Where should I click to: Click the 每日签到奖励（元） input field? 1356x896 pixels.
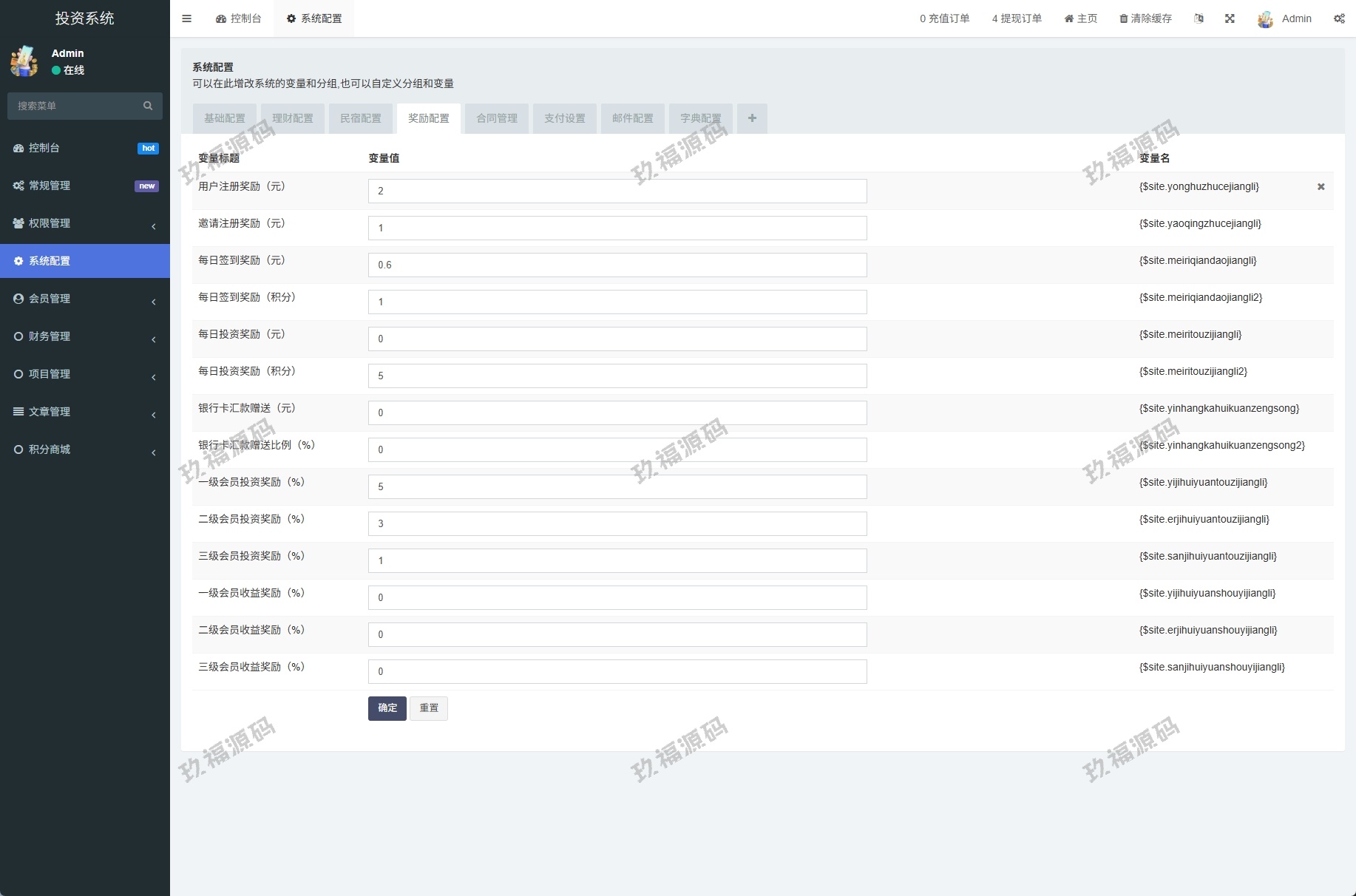[617, 265]
